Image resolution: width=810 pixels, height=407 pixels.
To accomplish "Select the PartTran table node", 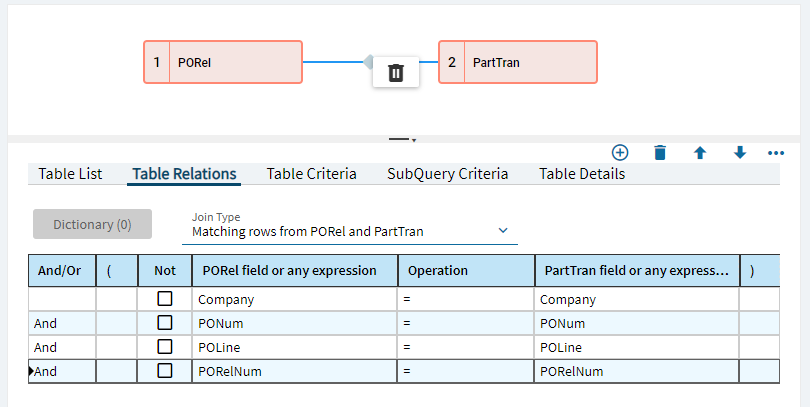I will [x=518, y=62].
